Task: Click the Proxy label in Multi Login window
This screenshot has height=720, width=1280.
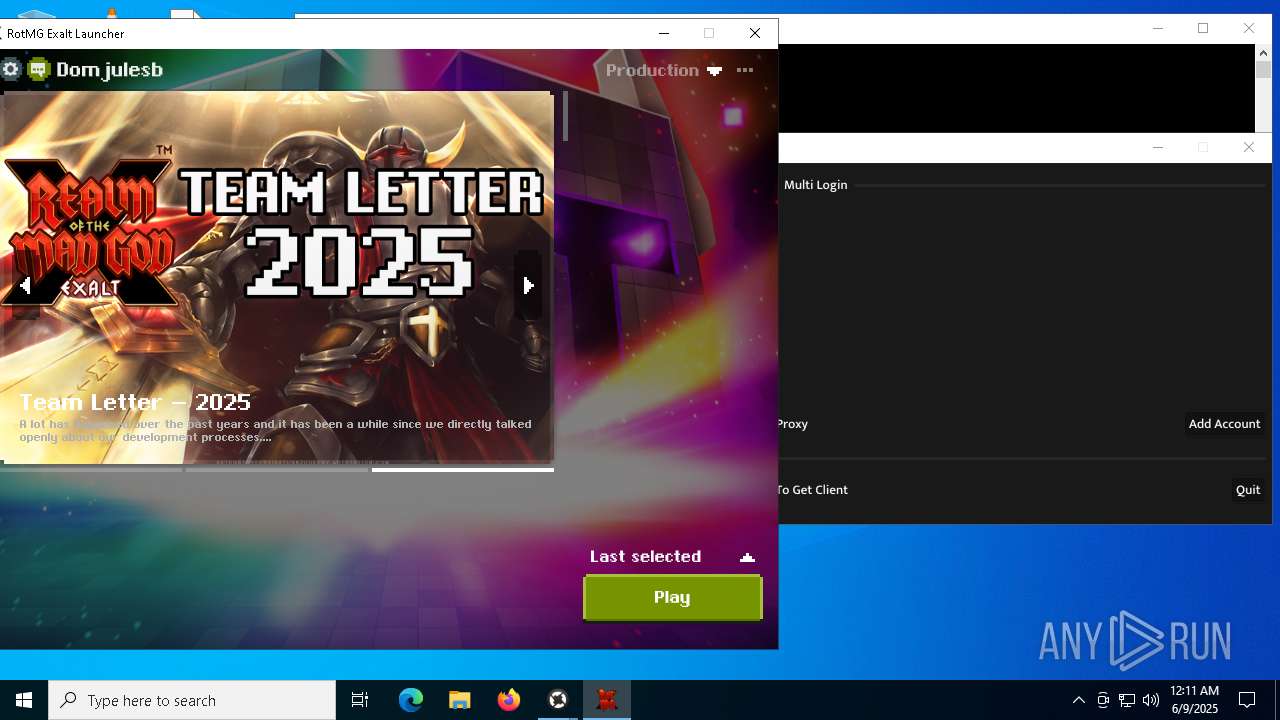Action: (792, 424)
